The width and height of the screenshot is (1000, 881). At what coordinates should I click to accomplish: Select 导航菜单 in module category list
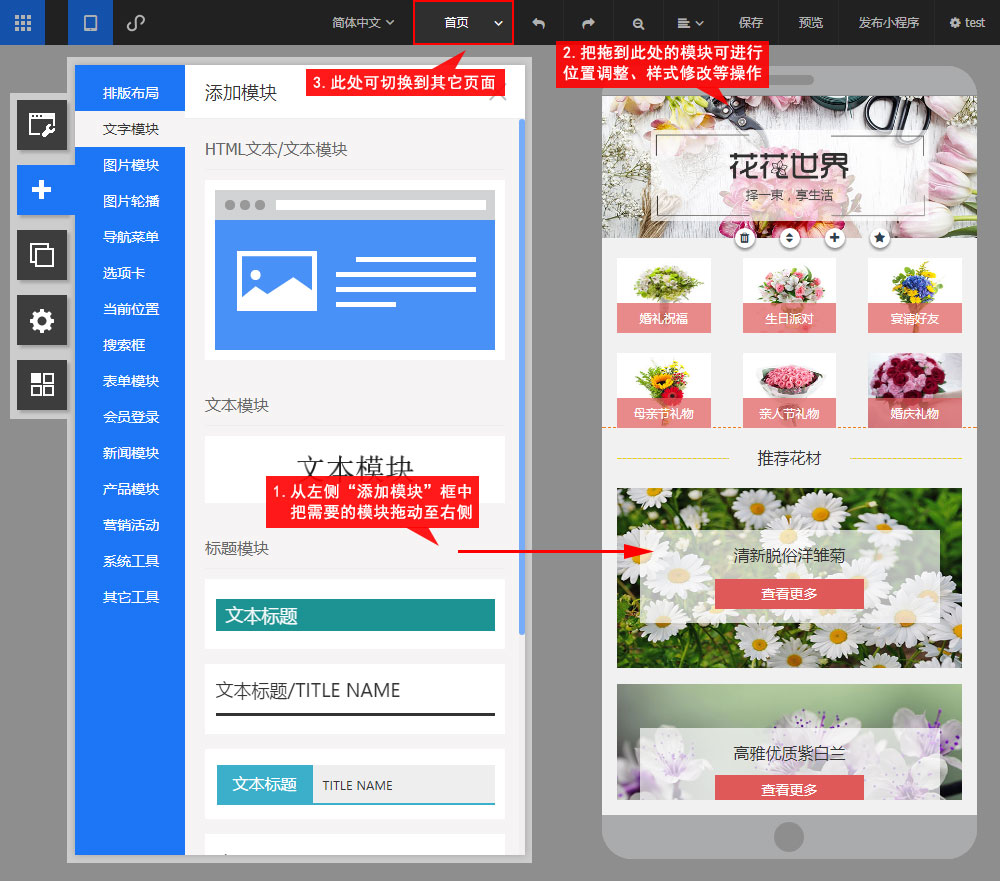pyautogui.click(x=131, y=237)
